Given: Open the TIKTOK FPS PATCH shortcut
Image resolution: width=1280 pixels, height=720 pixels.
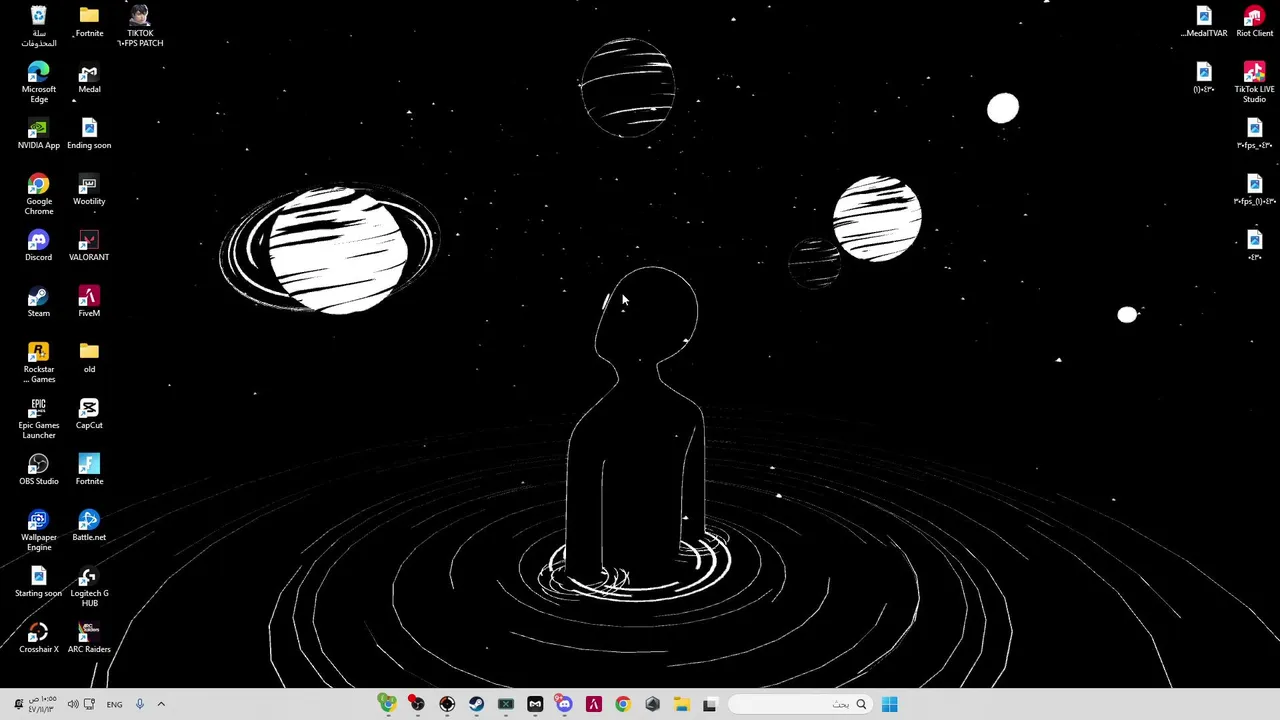Looking at the screenshot, I should click(x=140, y=26).
